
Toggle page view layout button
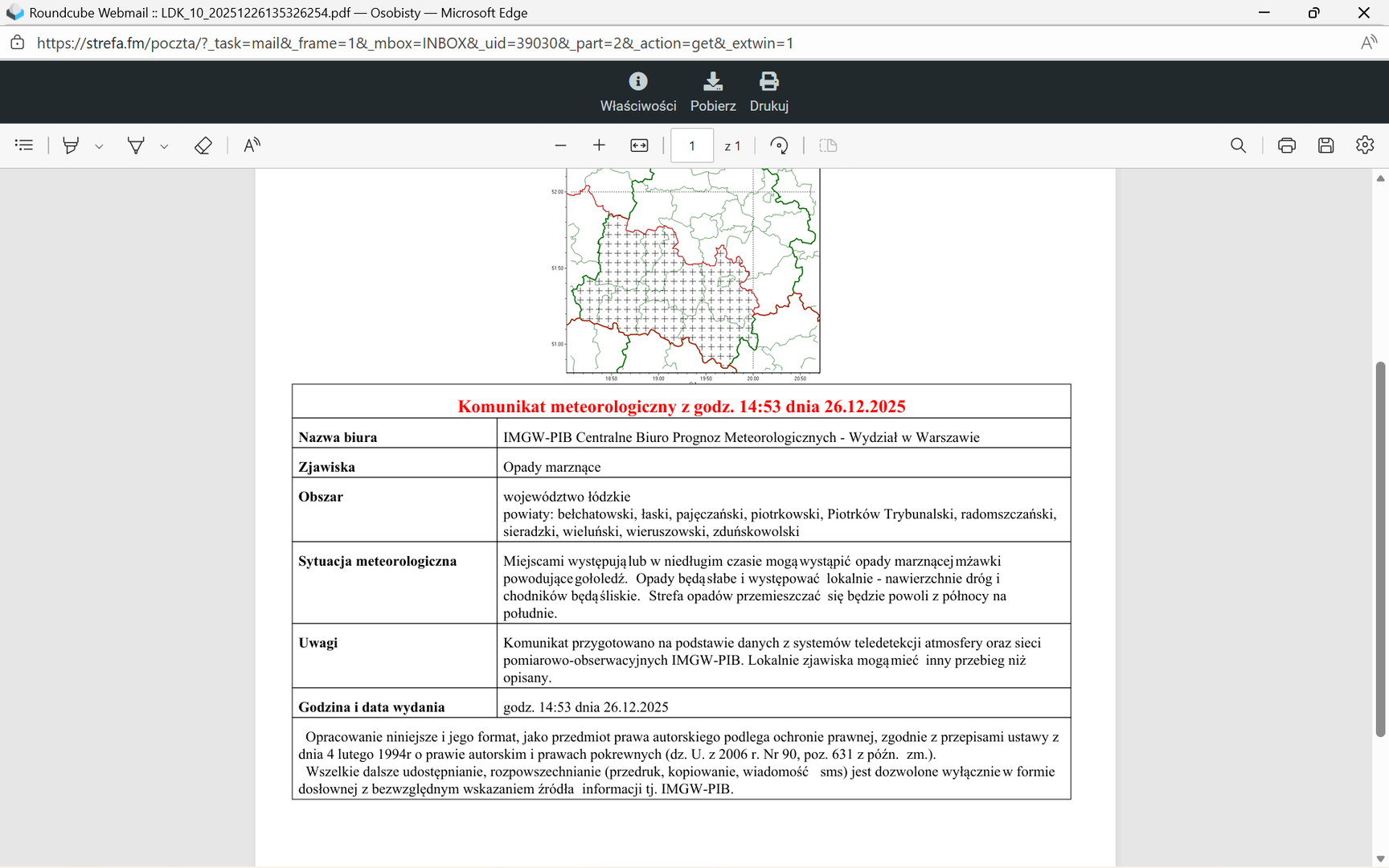coord(828,145)
